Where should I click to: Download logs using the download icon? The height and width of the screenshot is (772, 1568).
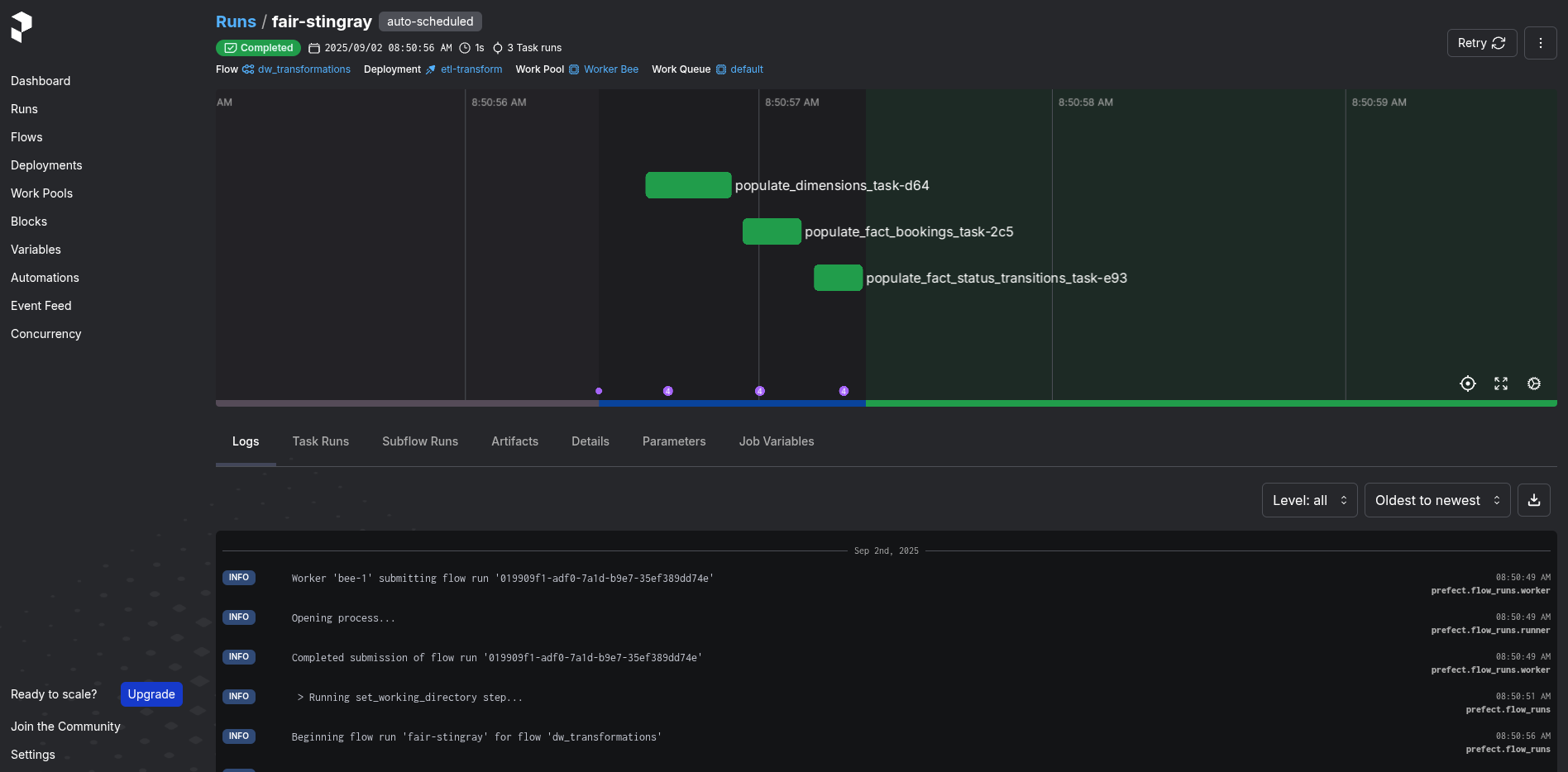pyautogui.click(x=1533, y=500)
